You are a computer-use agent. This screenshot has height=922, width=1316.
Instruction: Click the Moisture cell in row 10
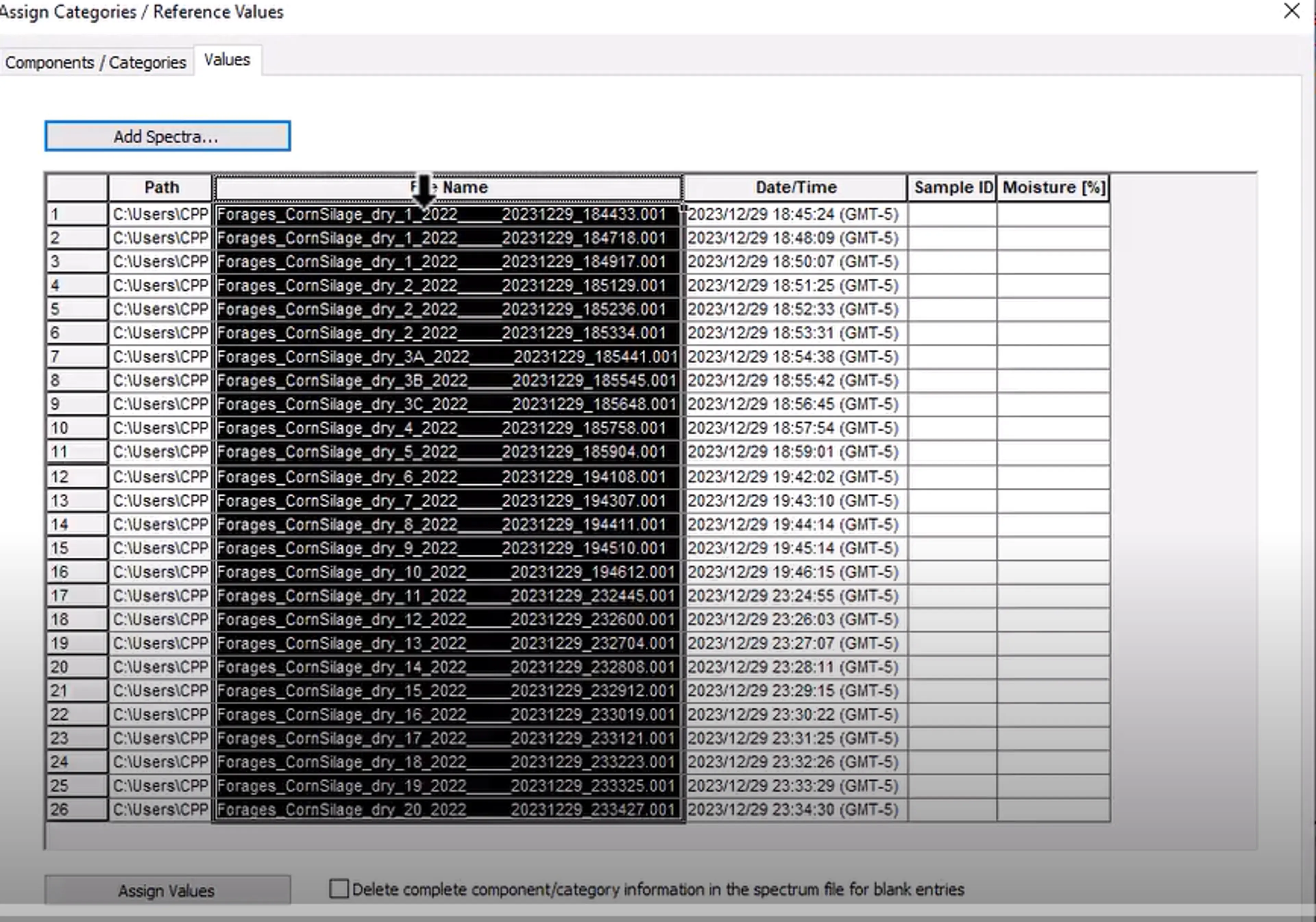(1053, 428)
